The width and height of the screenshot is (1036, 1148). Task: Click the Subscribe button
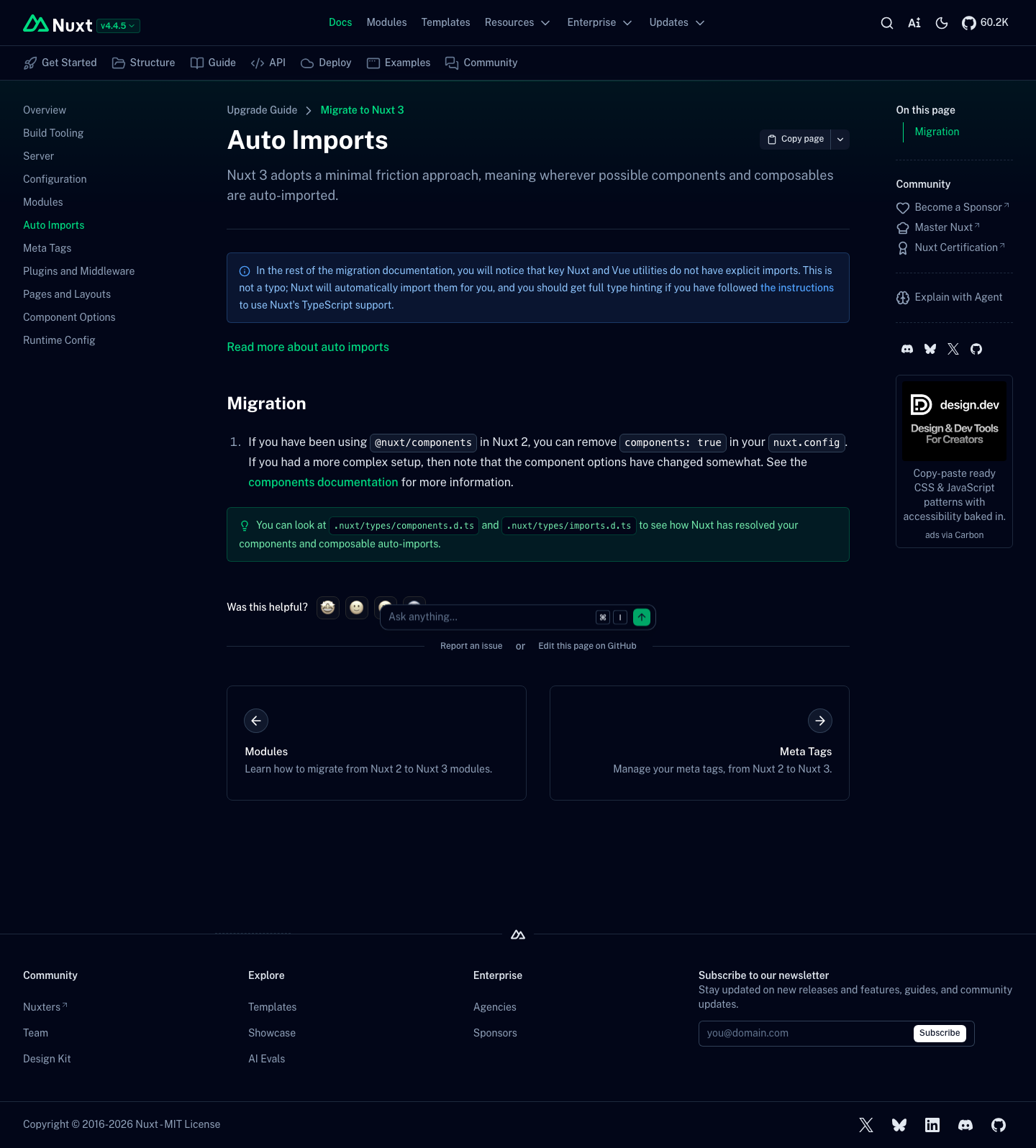tap(940, 1033)
